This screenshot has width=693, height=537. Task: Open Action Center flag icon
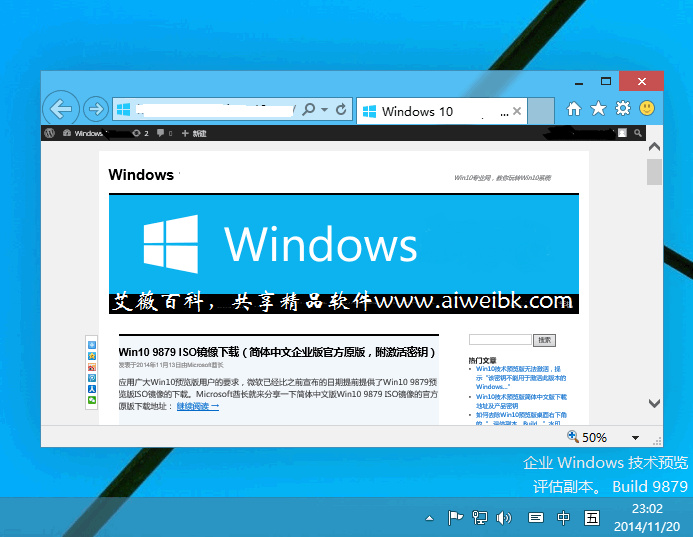455,518
